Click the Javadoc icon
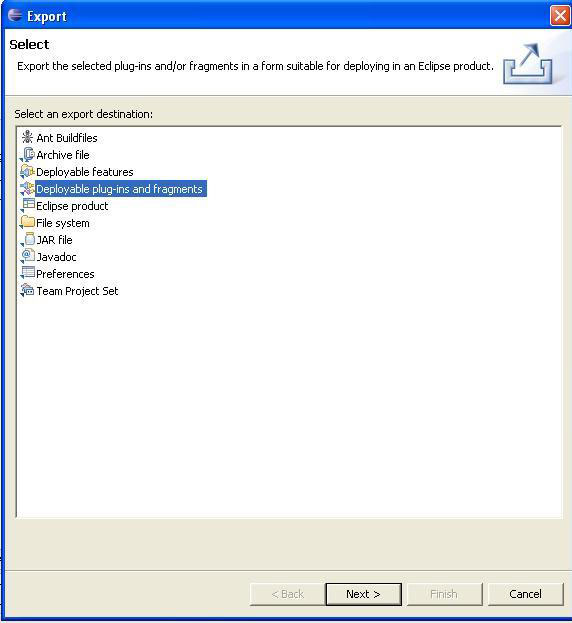572x623 pixels. (x=27, y=257)
